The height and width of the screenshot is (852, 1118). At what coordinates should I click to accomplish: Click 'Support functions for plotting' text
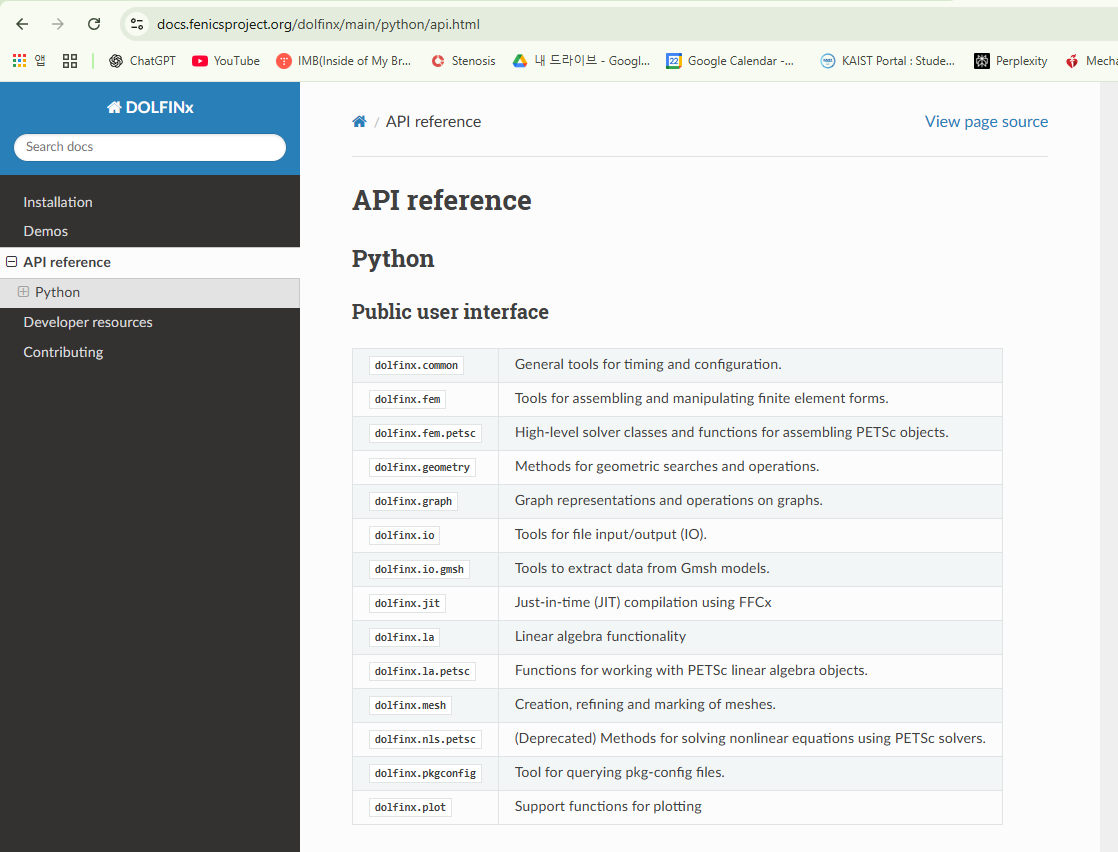tap(608, 806)
